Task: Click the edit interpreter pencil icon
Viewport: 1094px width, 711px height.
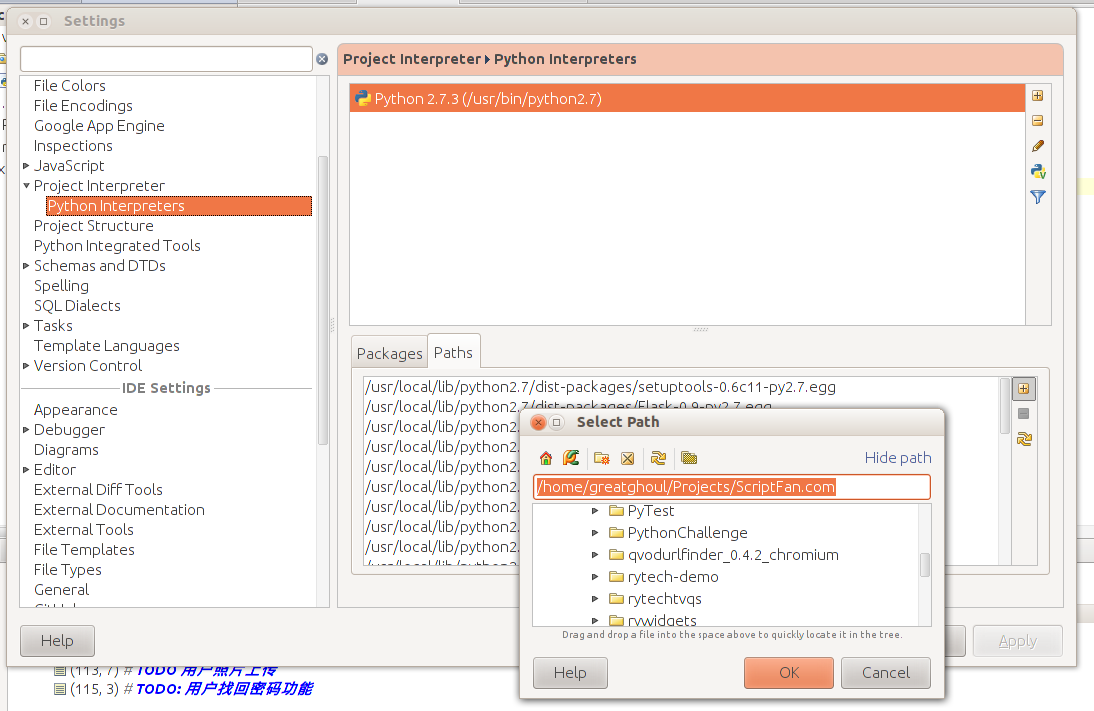Action: point(1037,146)
